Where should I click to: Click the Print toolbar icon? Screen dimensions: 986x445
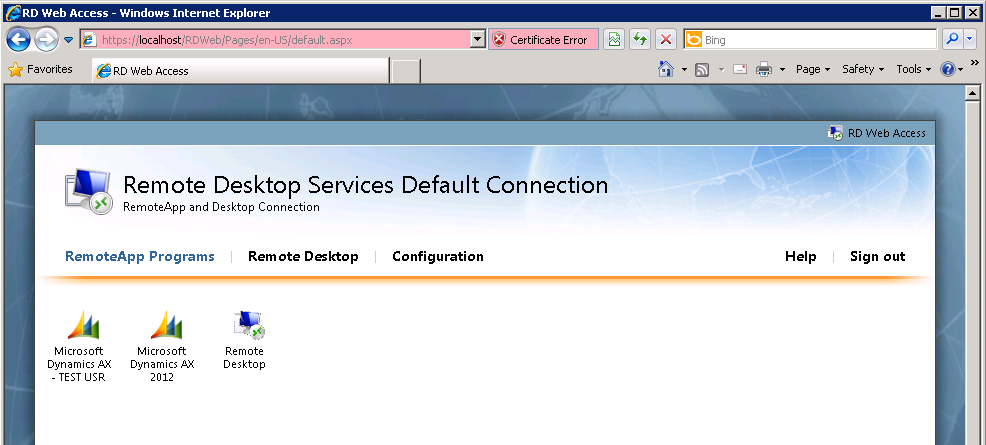[x=763, y=69]
